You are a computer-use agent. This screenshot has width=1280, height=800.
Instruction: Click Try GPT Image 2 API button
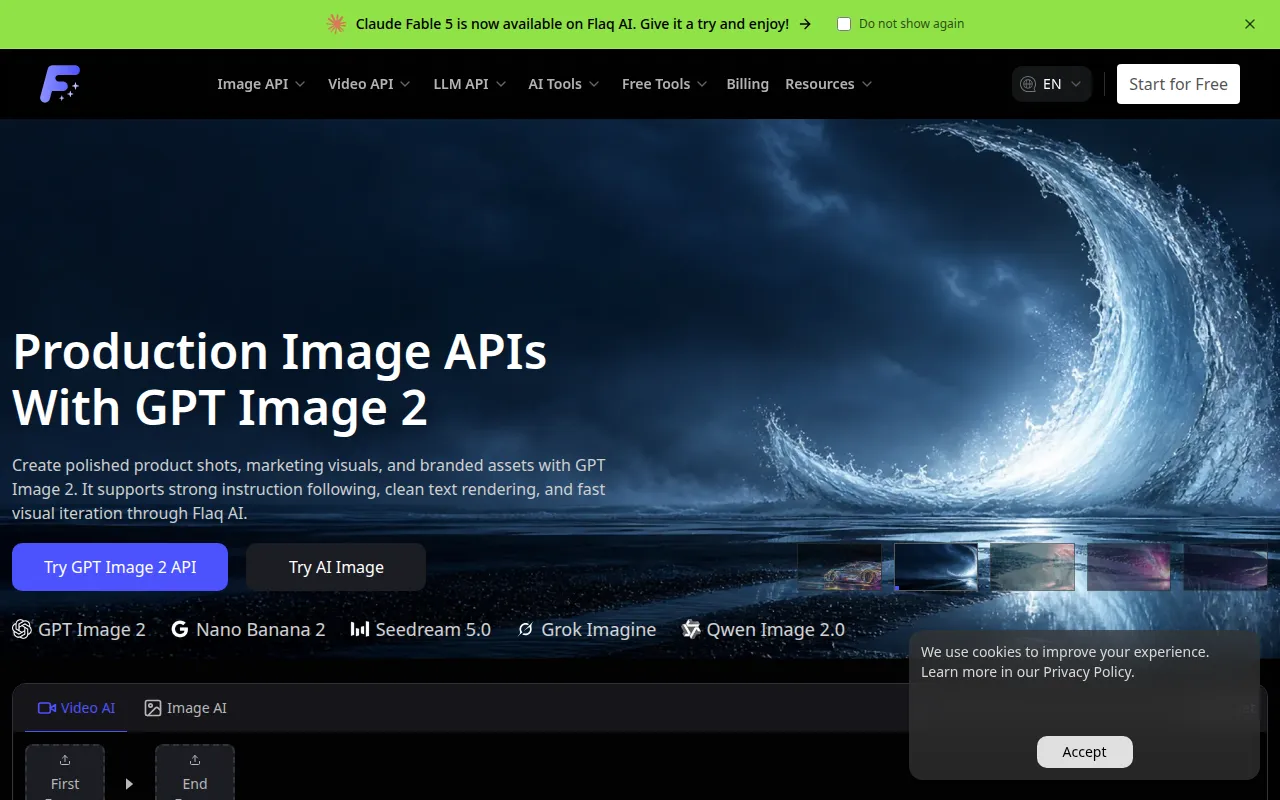[x=120, y=567]
